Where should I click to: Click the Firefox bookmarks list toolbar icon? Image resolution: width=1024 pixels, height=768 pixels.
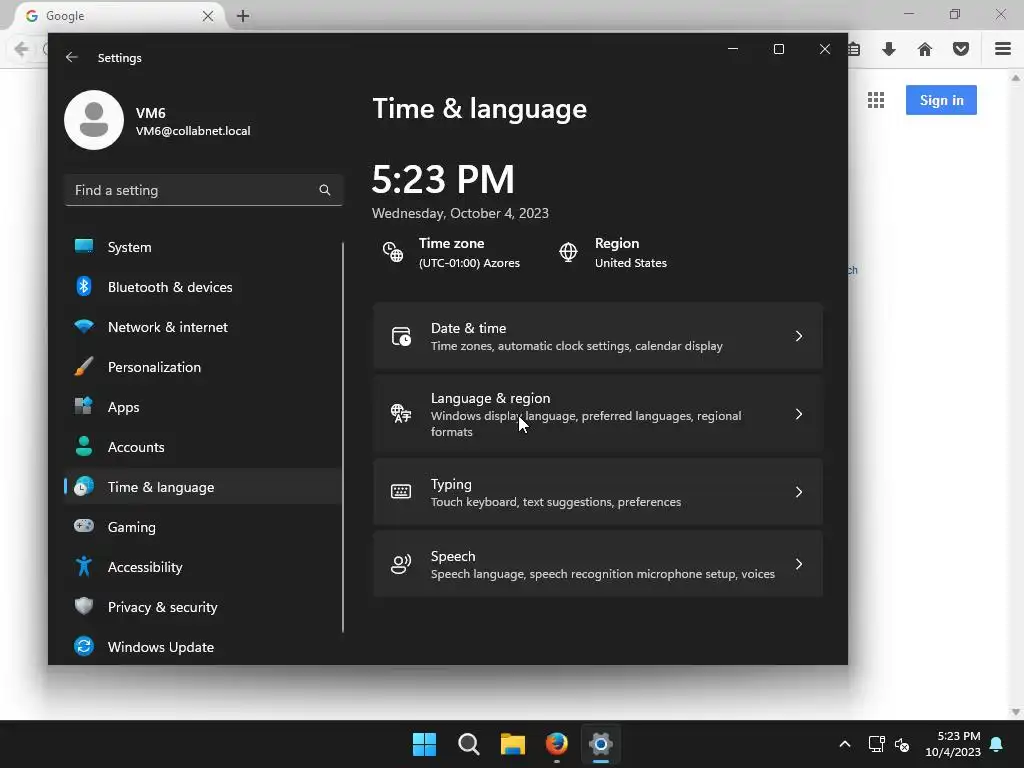tap(854, 49)
